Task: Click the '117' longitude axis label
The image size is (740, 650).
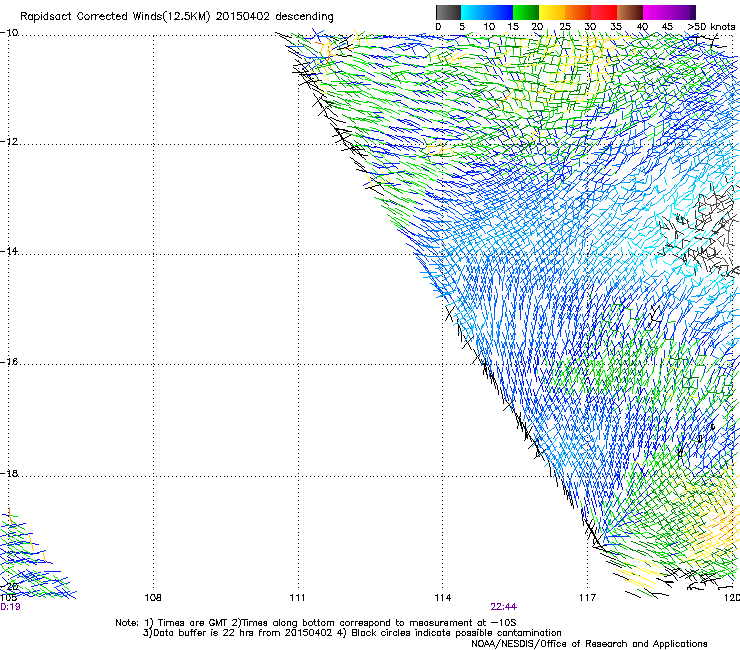Action: pyautogui.click(x=588, y=598)
